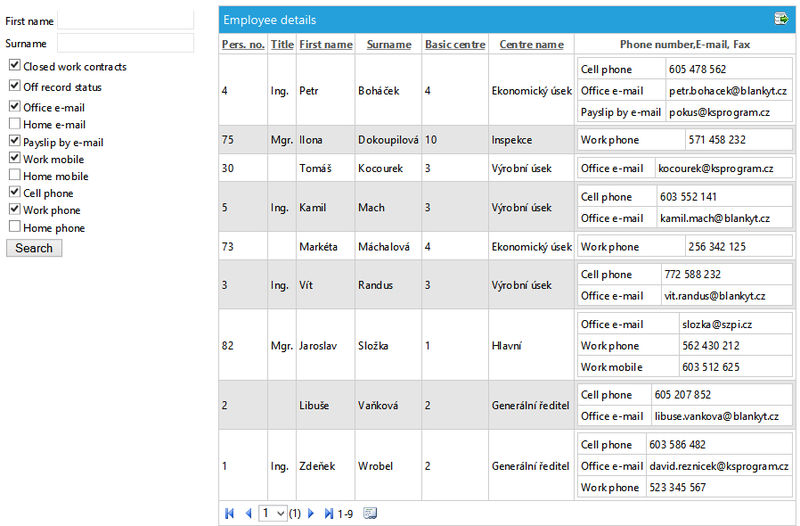Image resolution: width=800 pixels, height=526 pixels.
Task: Click Kocourek surname cell
Action: 388,168
